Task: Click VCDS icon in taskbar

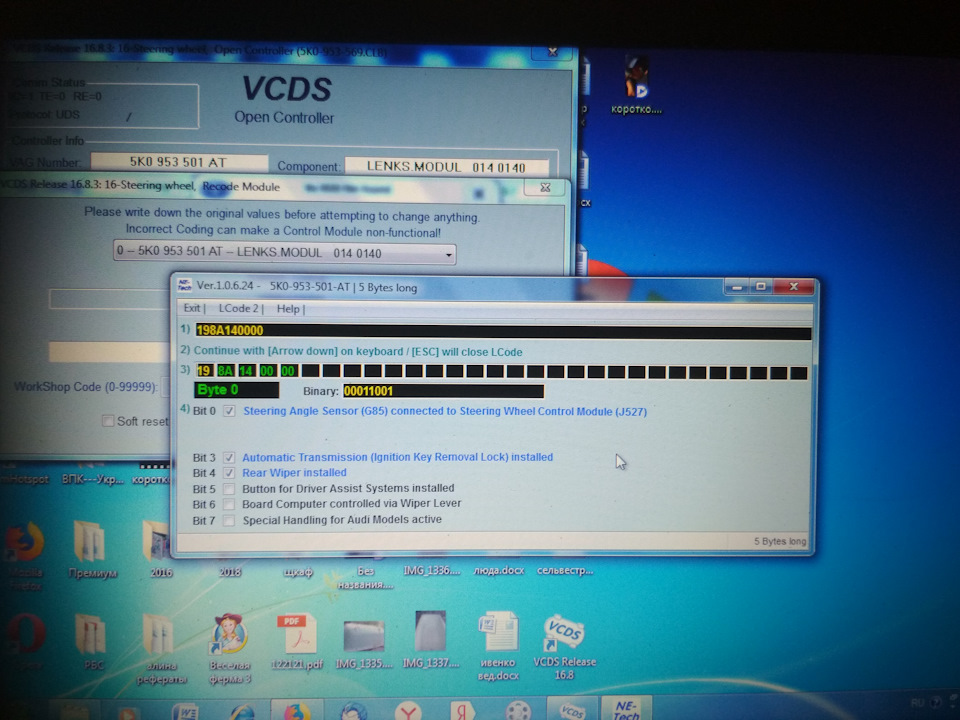Action: (572, 710)
